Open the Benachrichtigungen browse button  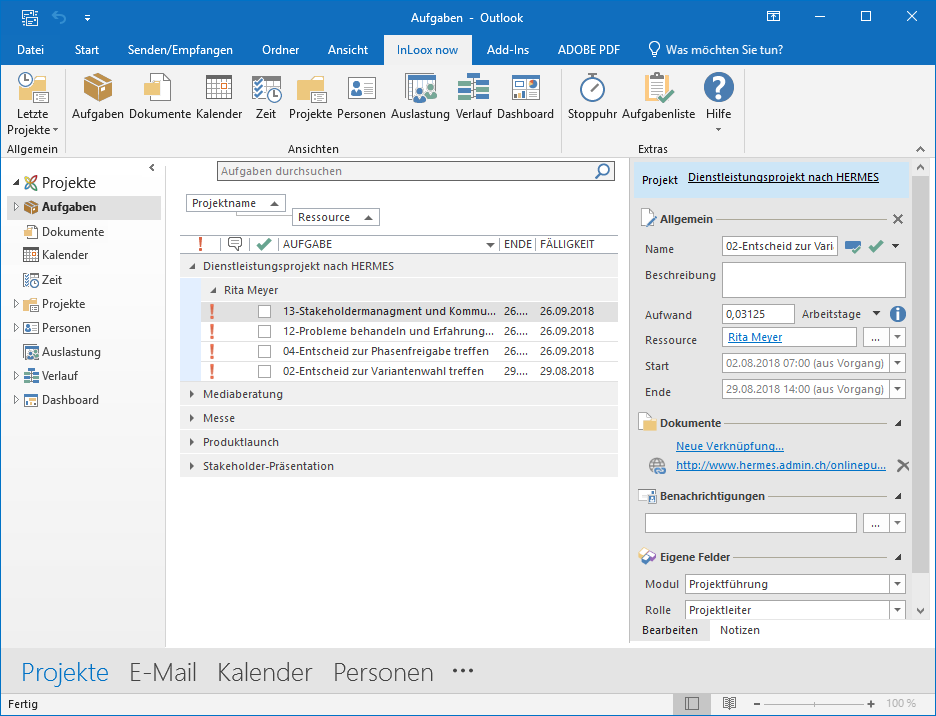coord(875,523)
